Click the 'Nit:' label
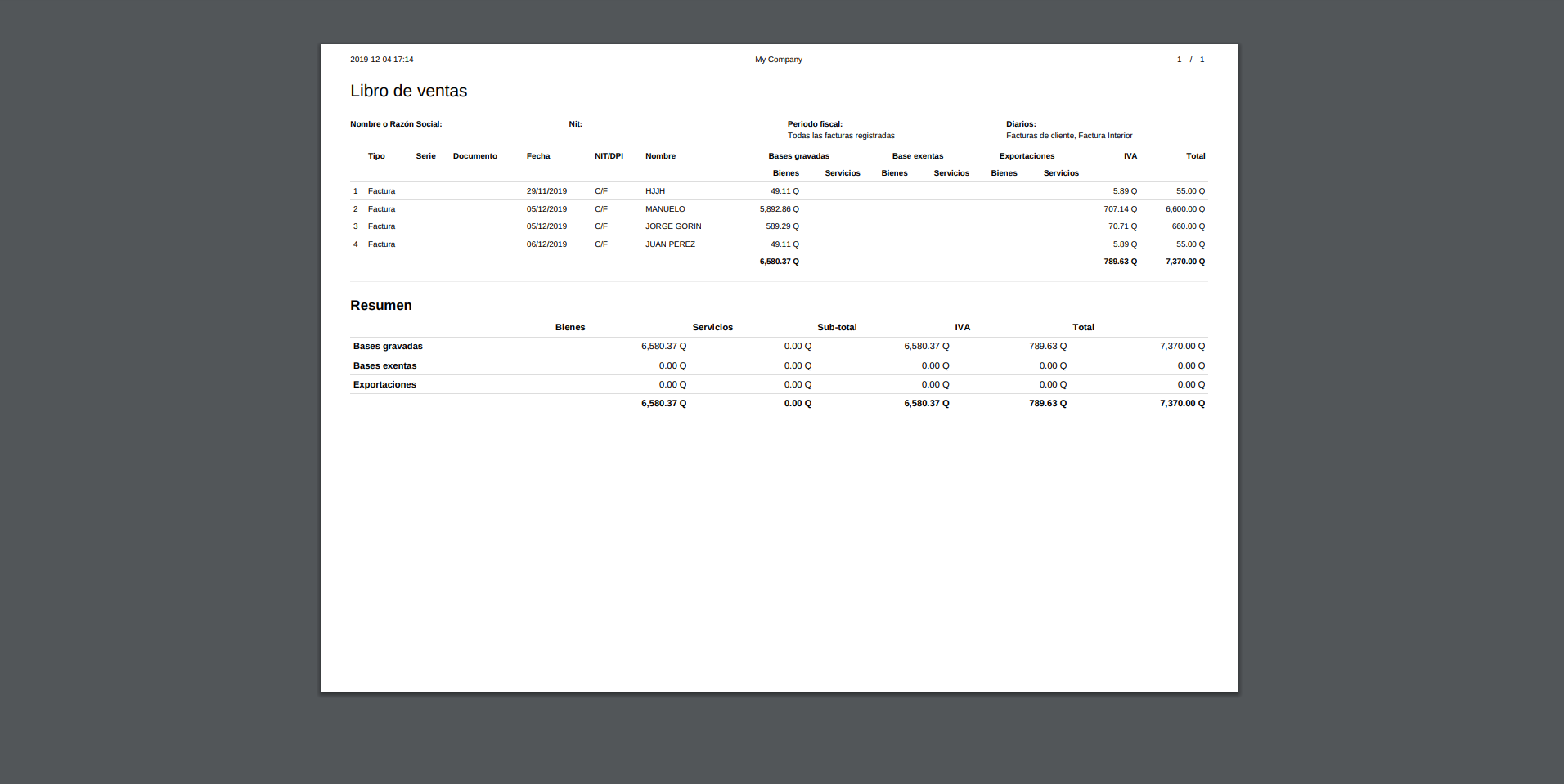The height and width of the screenshot is (784, 1564). pos(576,124)
